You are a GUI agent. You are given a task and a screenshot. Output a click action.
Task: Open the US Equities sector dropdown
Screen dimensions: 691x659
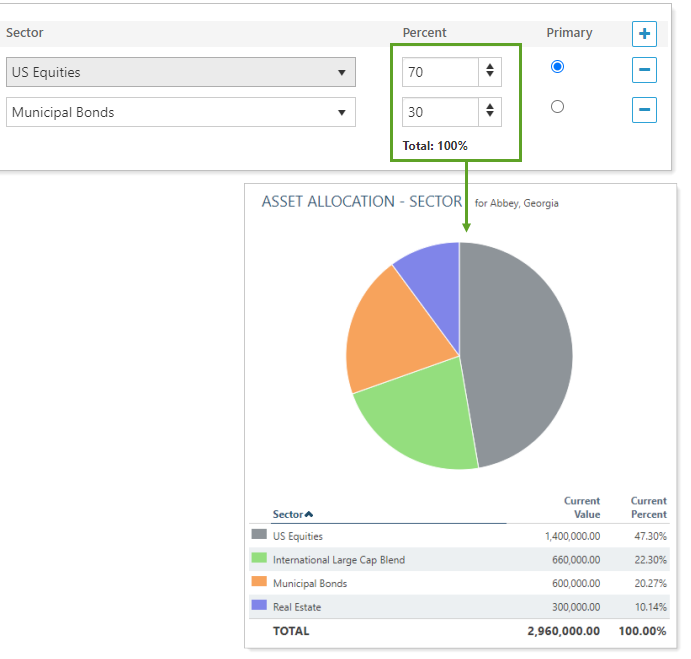click(x=180, y=72)
